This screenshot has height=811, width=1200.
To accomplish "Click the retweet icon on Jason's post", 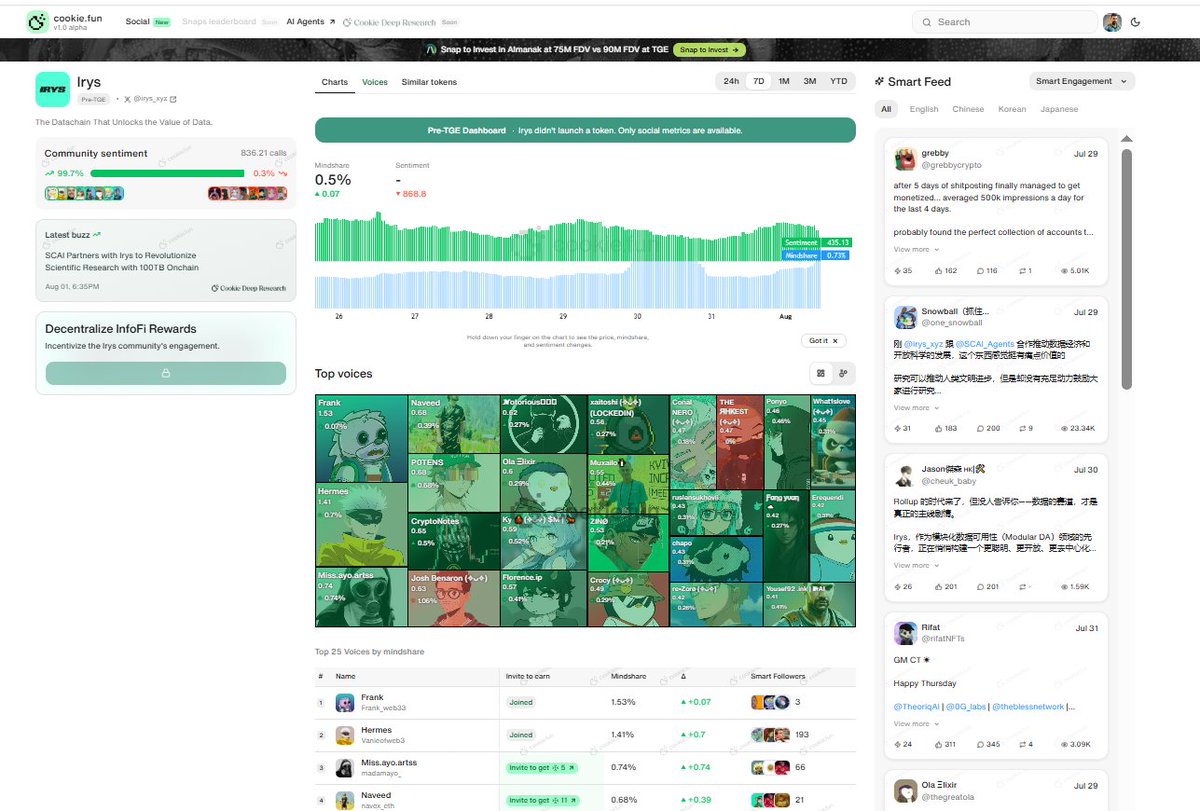I will click(1022, 587).
